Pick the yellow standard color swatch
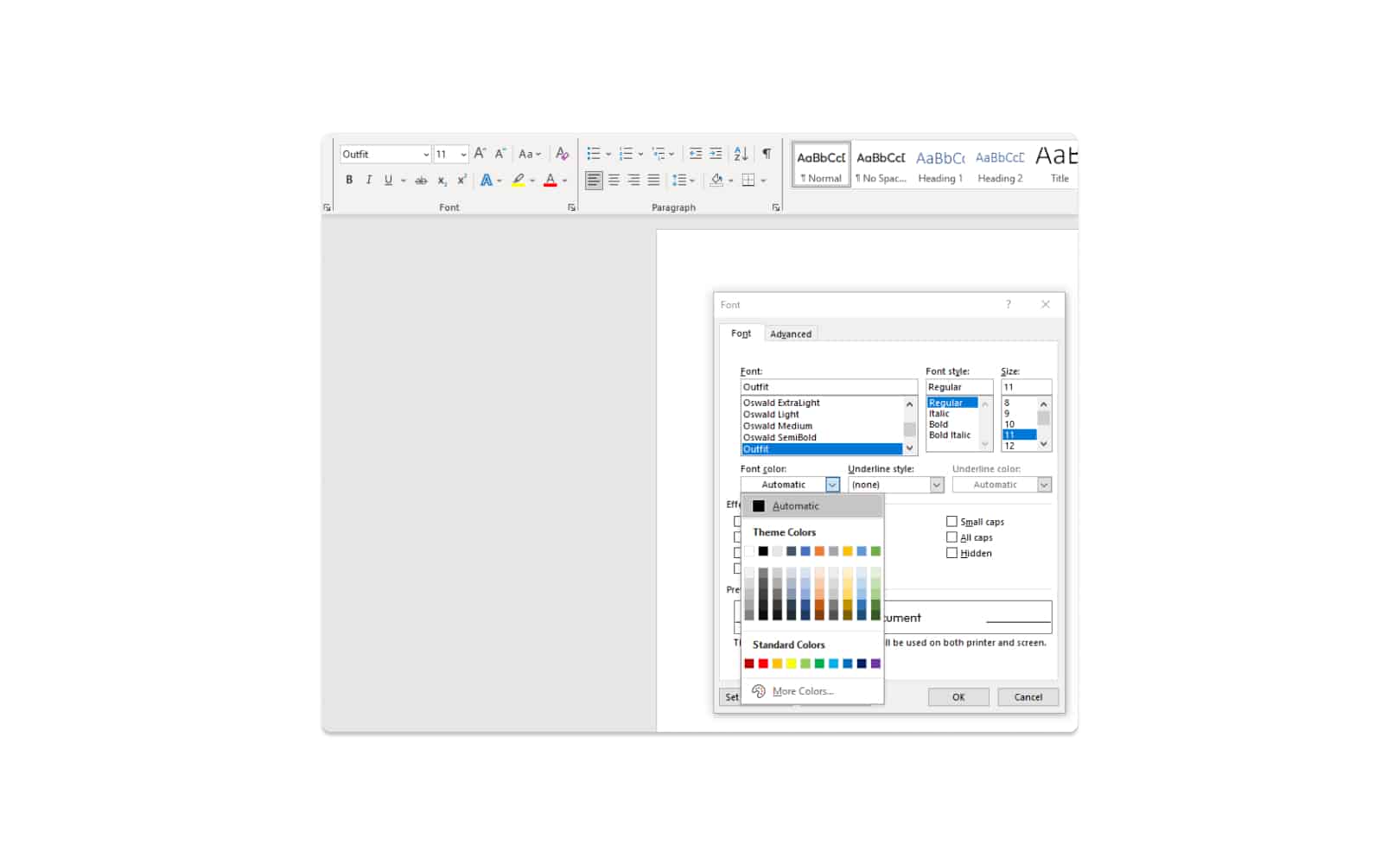 click(x=791, y=664)
